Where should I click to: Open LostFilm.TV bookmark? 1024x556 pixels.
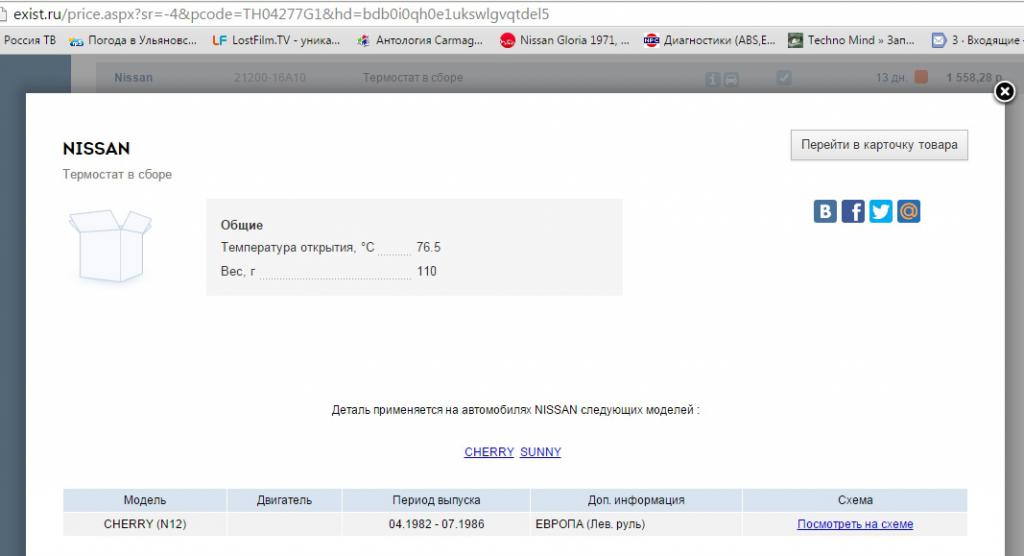coord(276,41)
